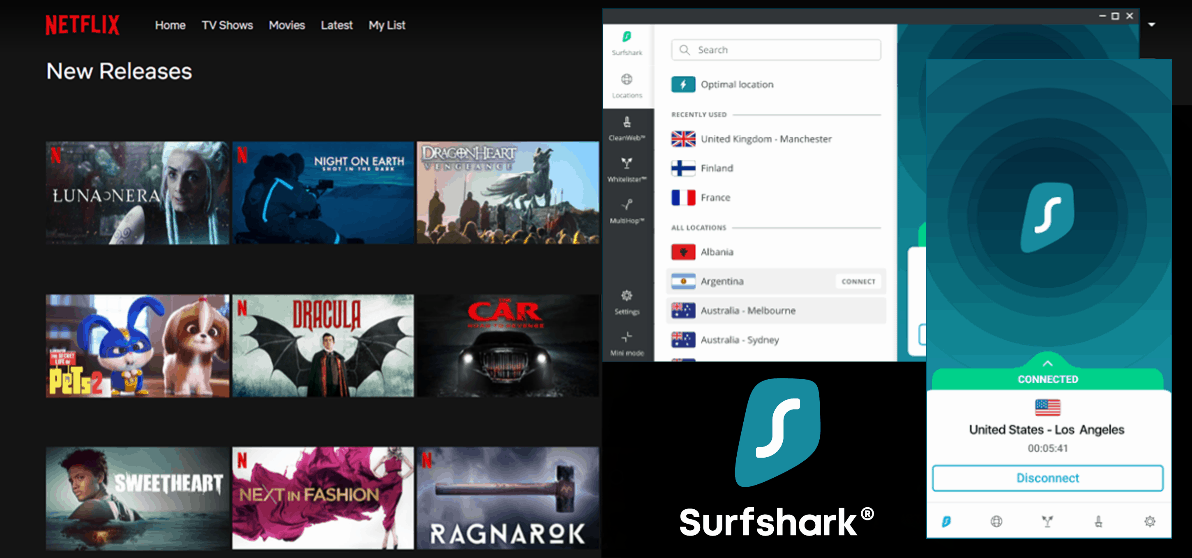Open the Car Road to Revenge thumbnail

[x=508, y=346]
